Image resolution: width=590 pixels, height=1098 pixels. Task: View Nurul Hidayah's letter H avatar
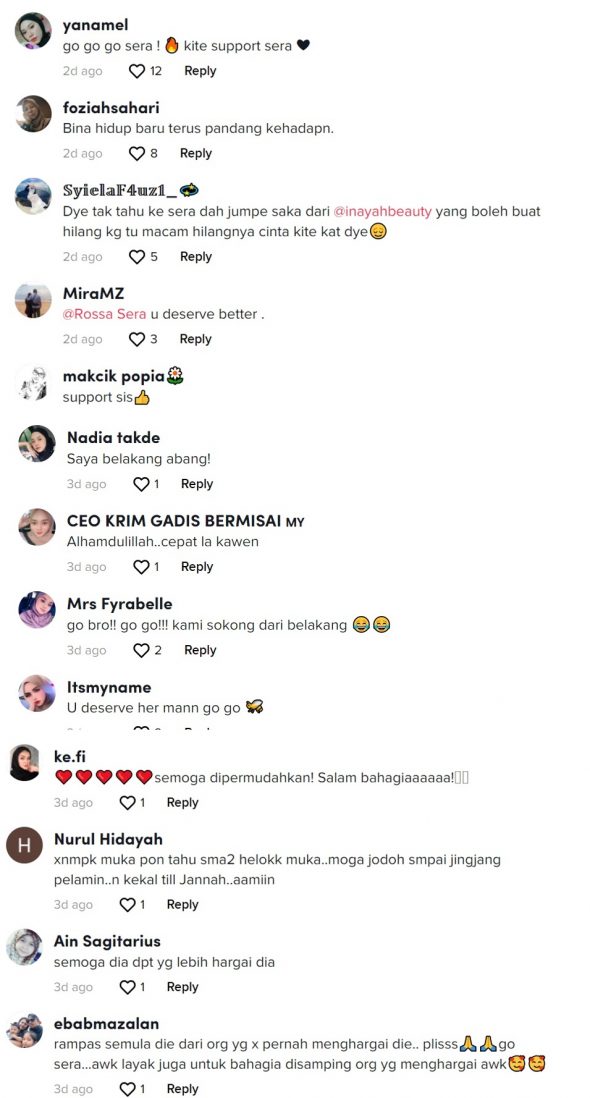[x=24, y=845]
